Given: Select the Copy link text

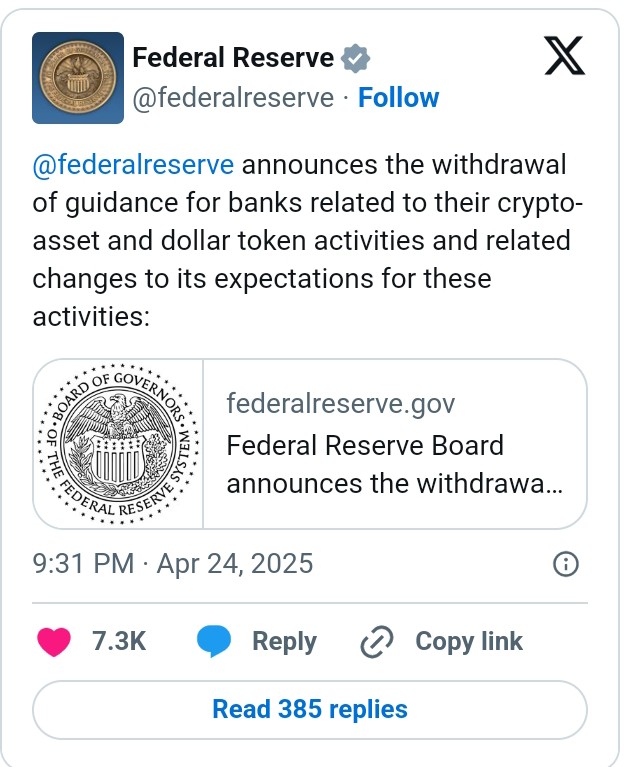Looking at the screenshot, I should tap(468, 642).
